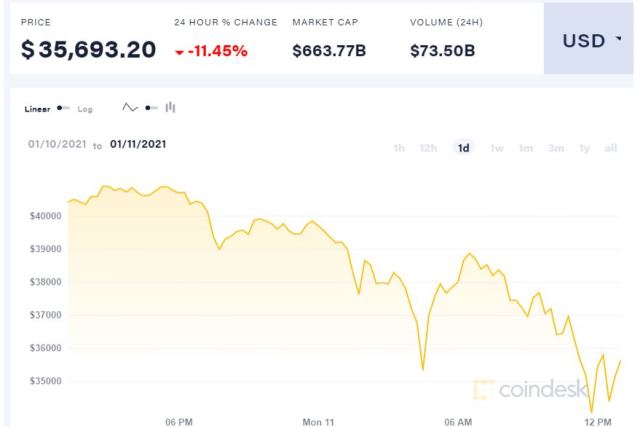Show the all-time price range
This screenshot has width=640, height=427.
611,148
